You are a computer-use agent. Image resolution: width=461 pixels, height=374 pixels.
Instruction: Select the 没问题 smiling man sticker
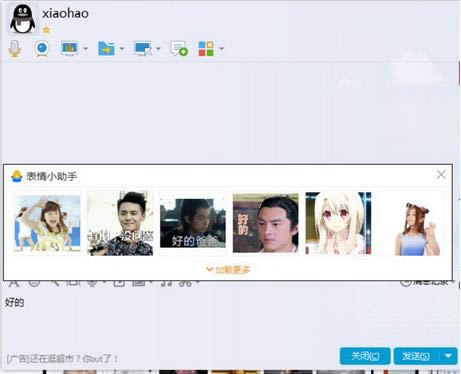(120, 223)
